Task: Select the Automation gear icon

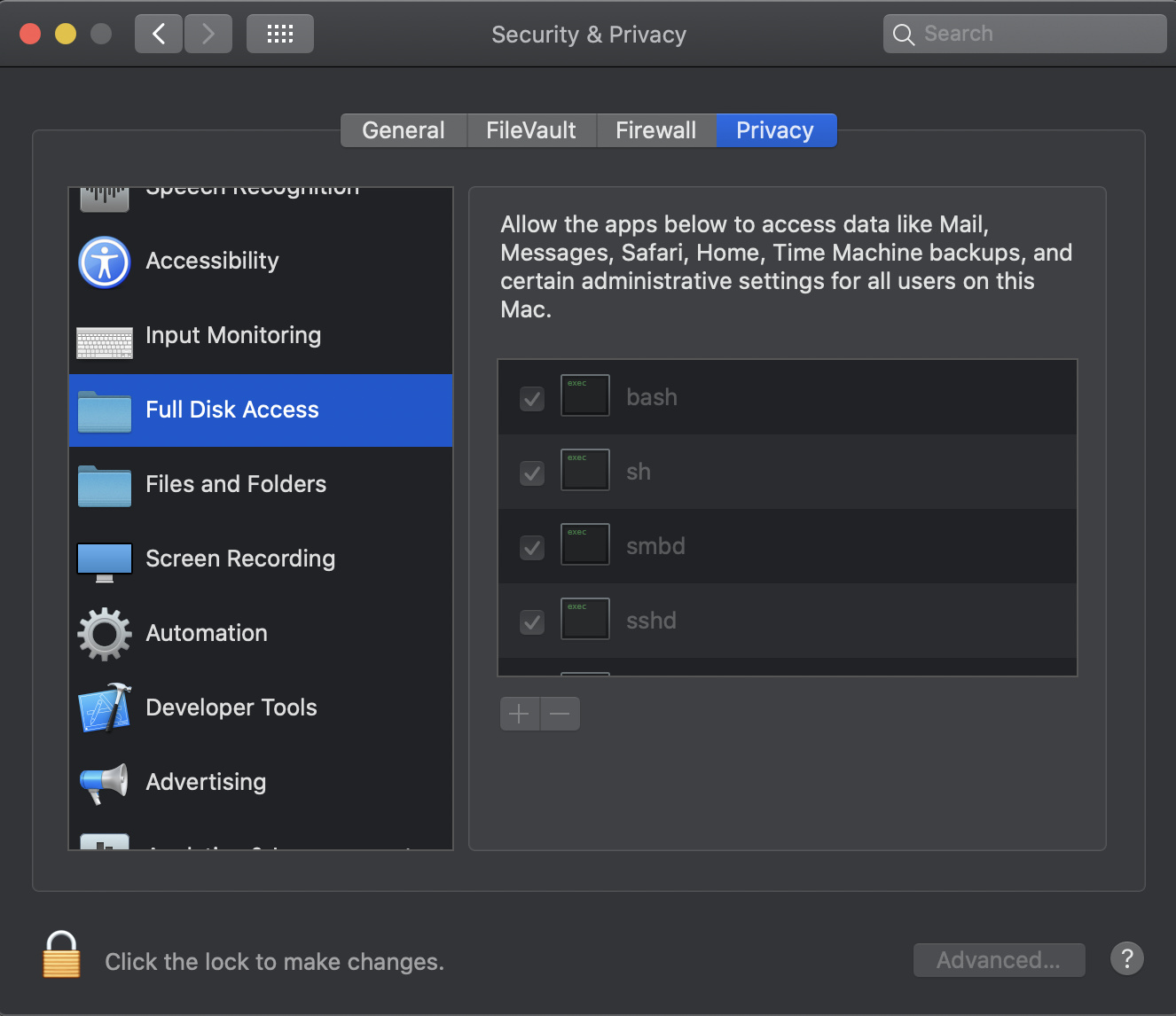Action: (105, 634)
